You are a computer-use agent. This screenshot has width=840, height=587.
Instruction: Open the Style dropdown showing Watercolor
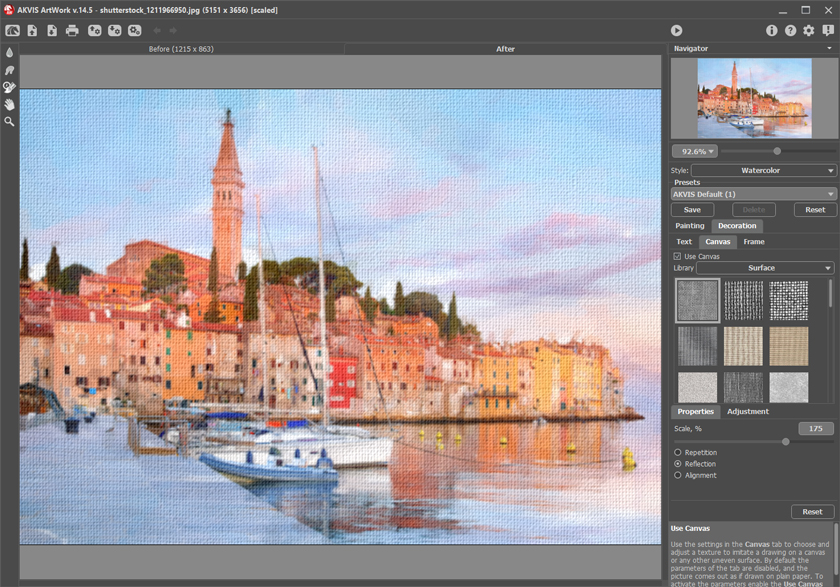pyautogui.click(x=763, y=170)
